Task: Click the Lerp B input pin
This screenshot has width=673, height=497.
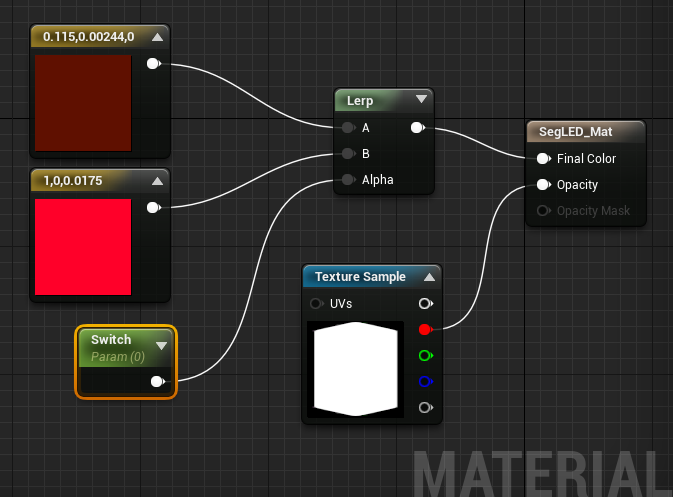Action: 348,153
